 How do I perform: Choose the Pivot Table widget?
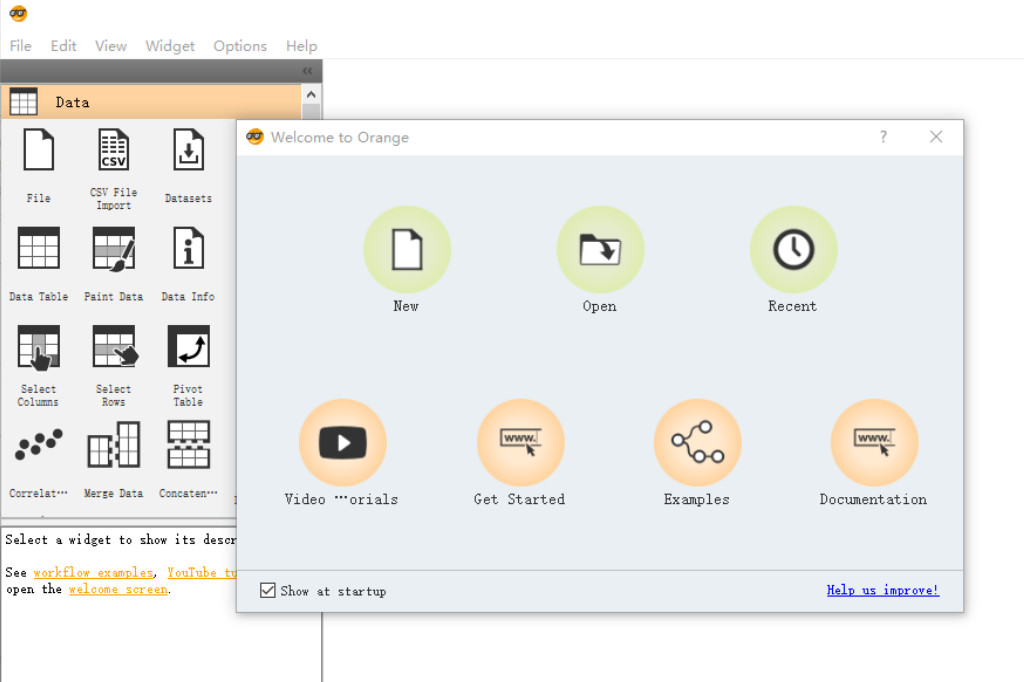(188, 347)
